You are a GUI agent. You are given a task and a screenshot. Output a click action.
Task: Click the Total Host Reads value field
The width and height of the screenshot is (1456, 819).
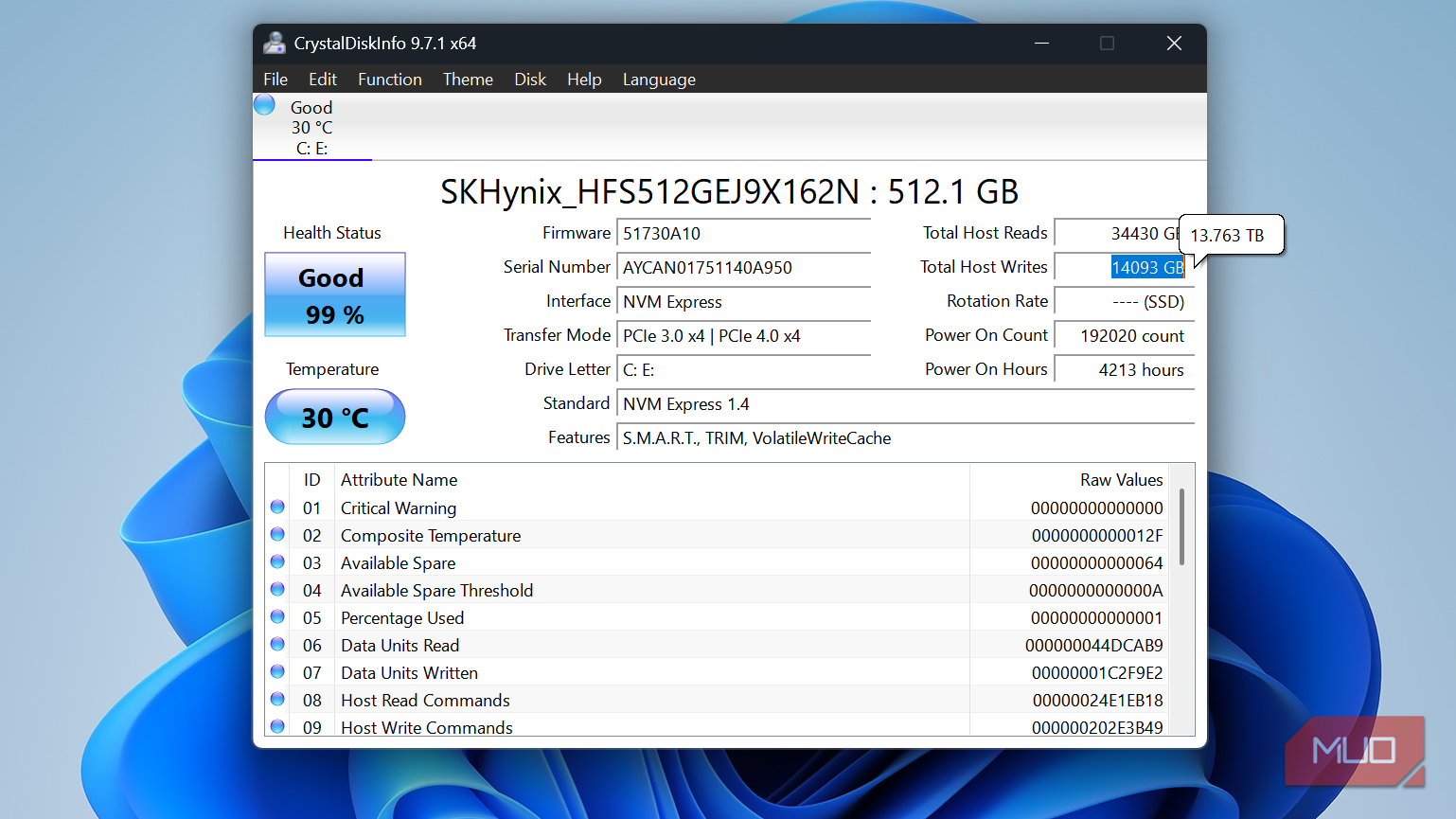tap(1117, 234)
